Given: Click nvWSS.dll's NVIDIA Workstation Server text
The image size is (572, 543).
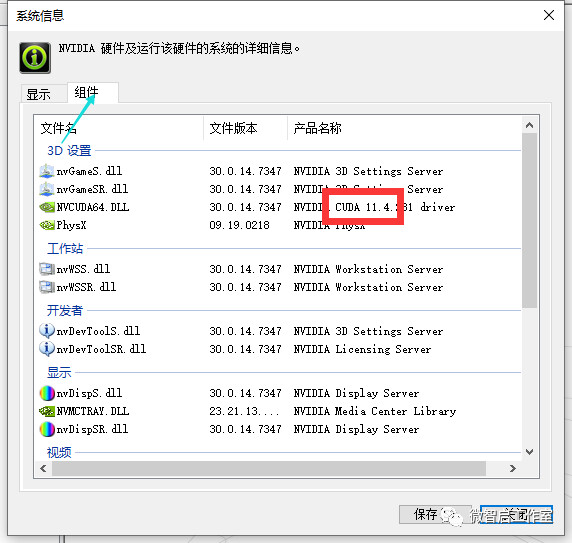Looking at the screenshot, I should 368,269.
